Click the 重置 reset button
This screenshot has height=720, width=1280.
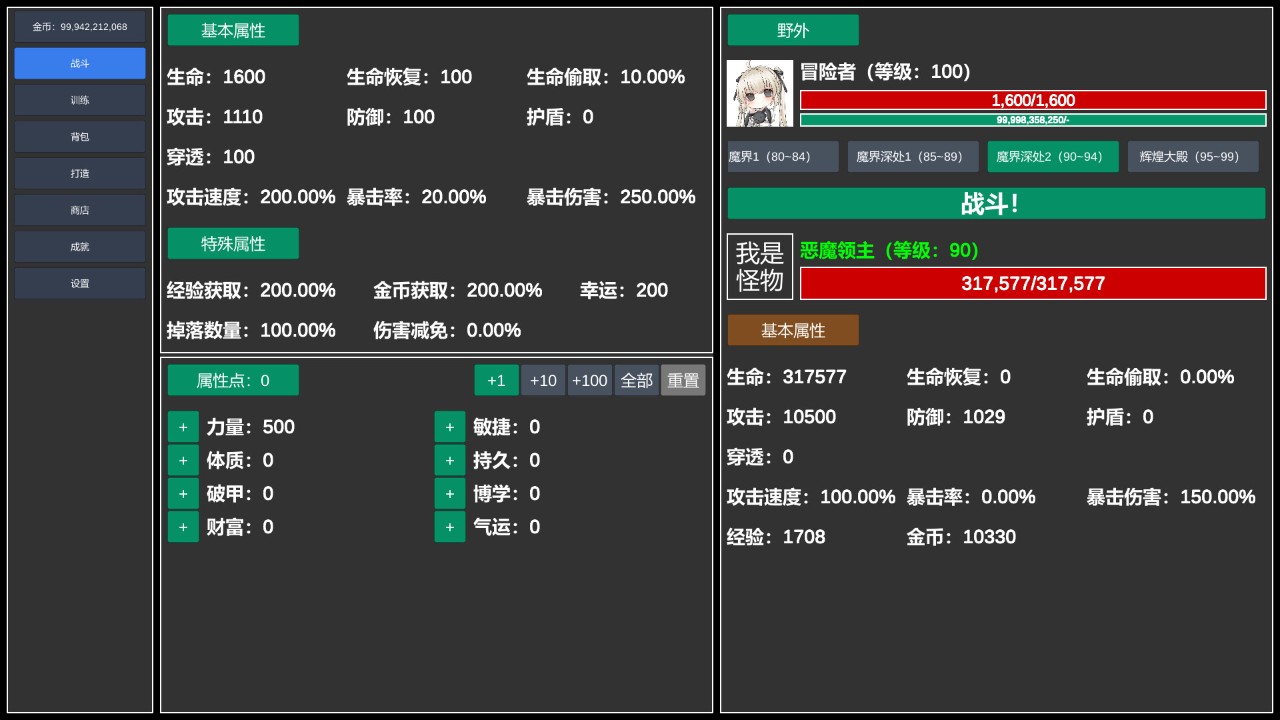click(683, 380)
